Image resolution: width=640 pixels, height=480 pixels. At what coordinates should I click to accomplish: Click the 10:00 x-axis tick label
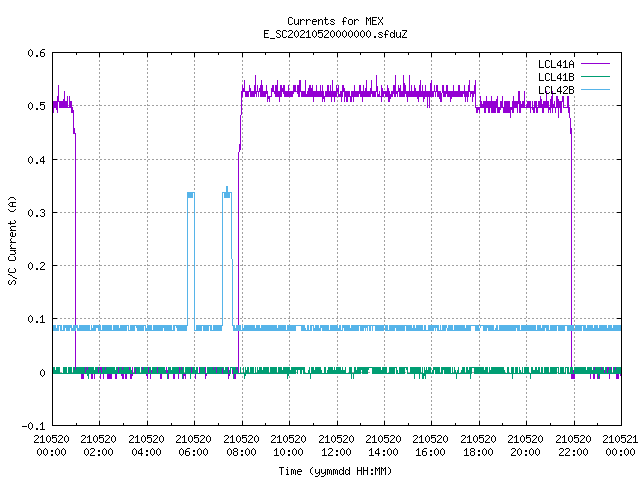(x=288, y=452)
